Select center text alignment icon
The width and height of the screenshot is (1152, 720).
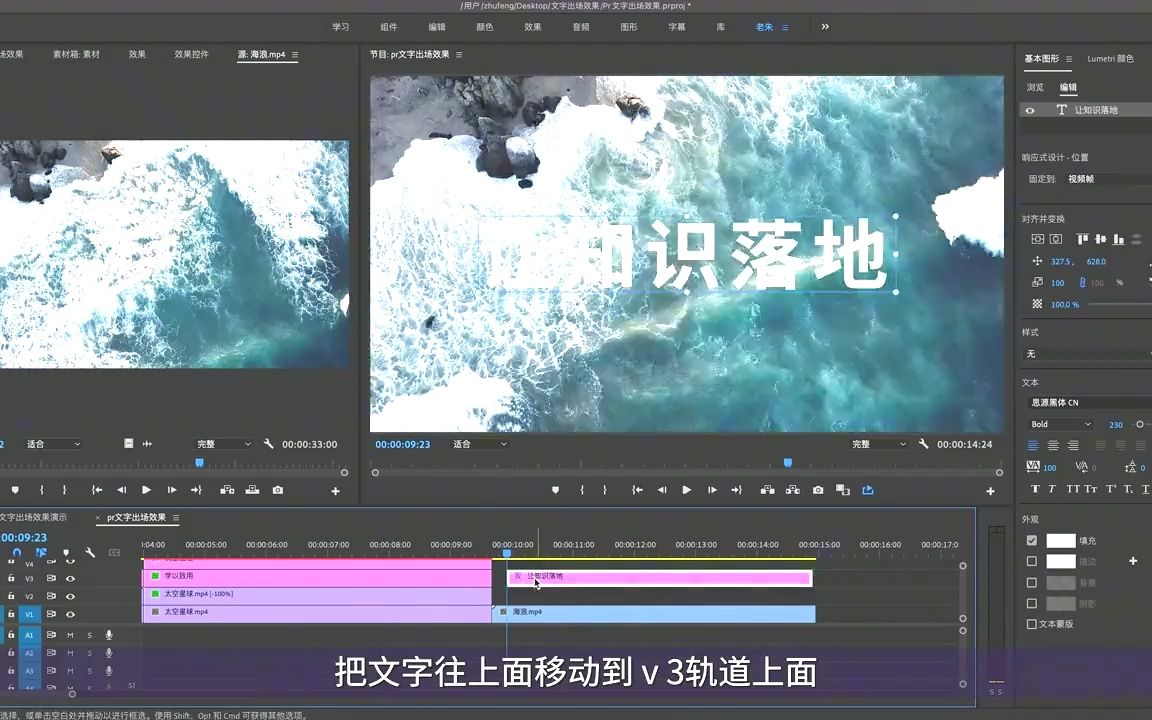[1052, 446]
